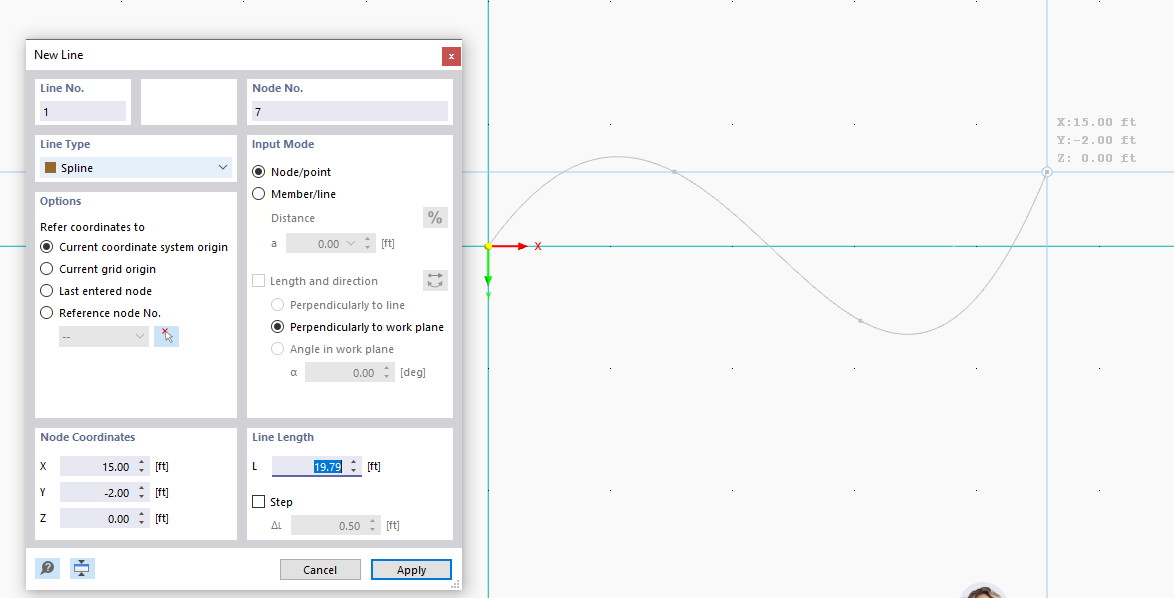
Task: Select the Member/line input mode
Action: pyautogui.click(x=258, y=194)
